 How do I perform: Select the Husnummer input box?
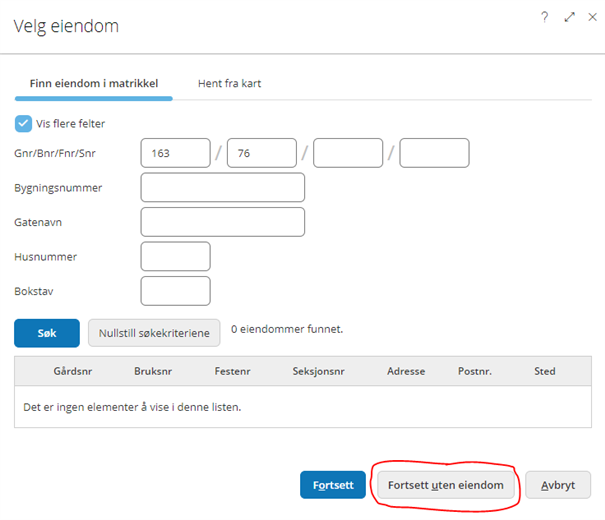pyautogui.click(x=176, y=257)
